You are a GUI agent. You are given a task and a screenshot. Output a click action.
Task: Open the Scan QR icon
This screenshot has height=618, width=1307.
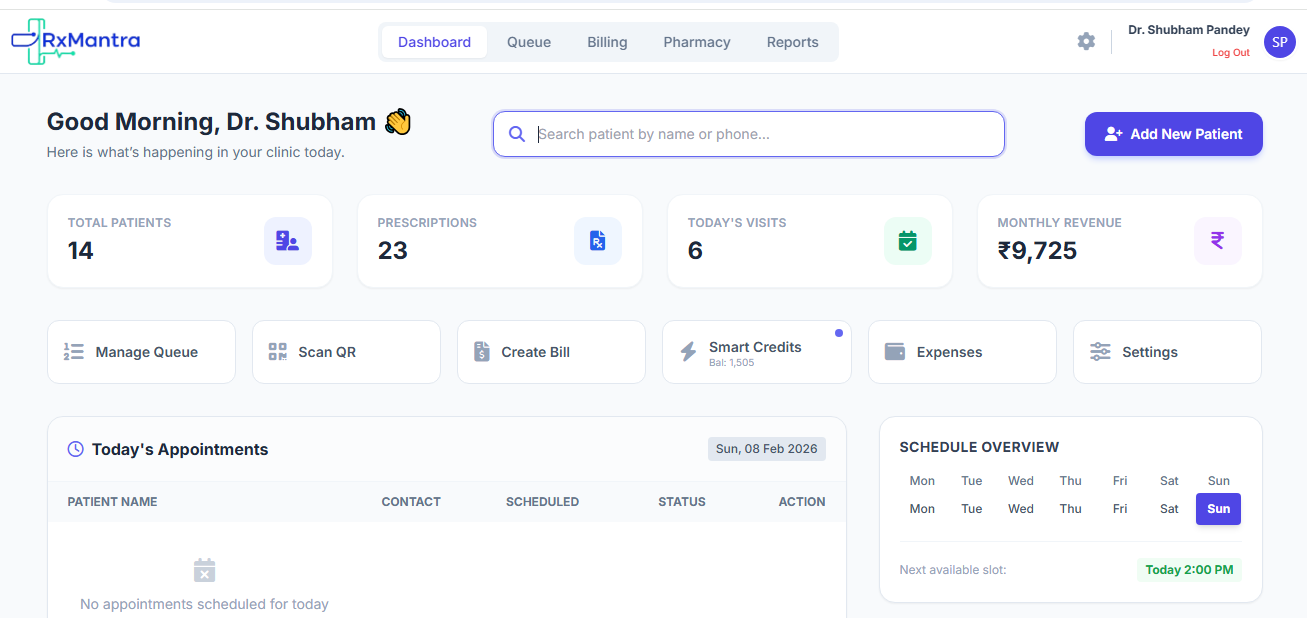pyautogui.click(x=277, y=351)
